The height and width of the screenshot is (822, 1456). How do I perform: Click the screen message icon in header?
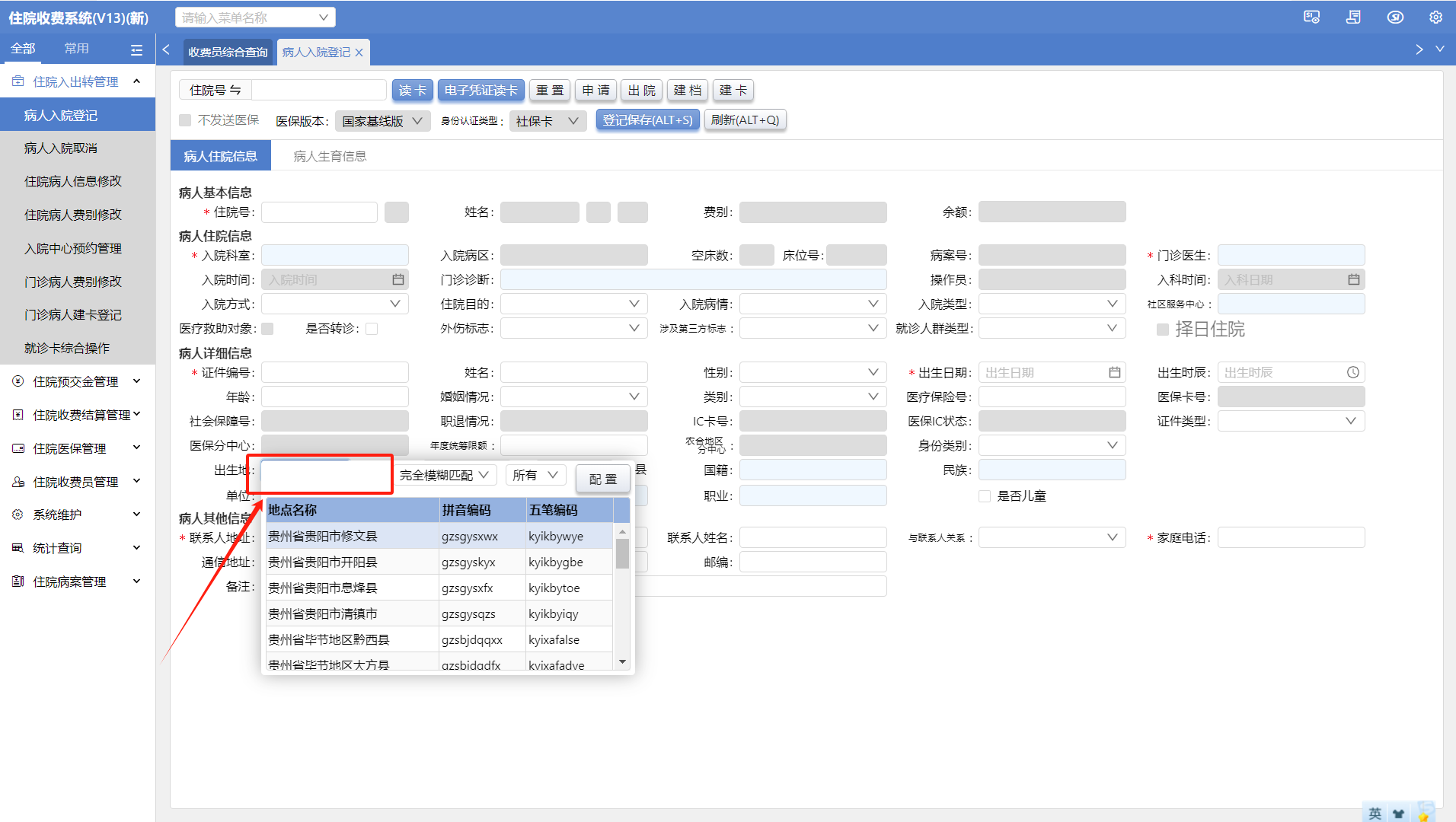pos(1311,17)
